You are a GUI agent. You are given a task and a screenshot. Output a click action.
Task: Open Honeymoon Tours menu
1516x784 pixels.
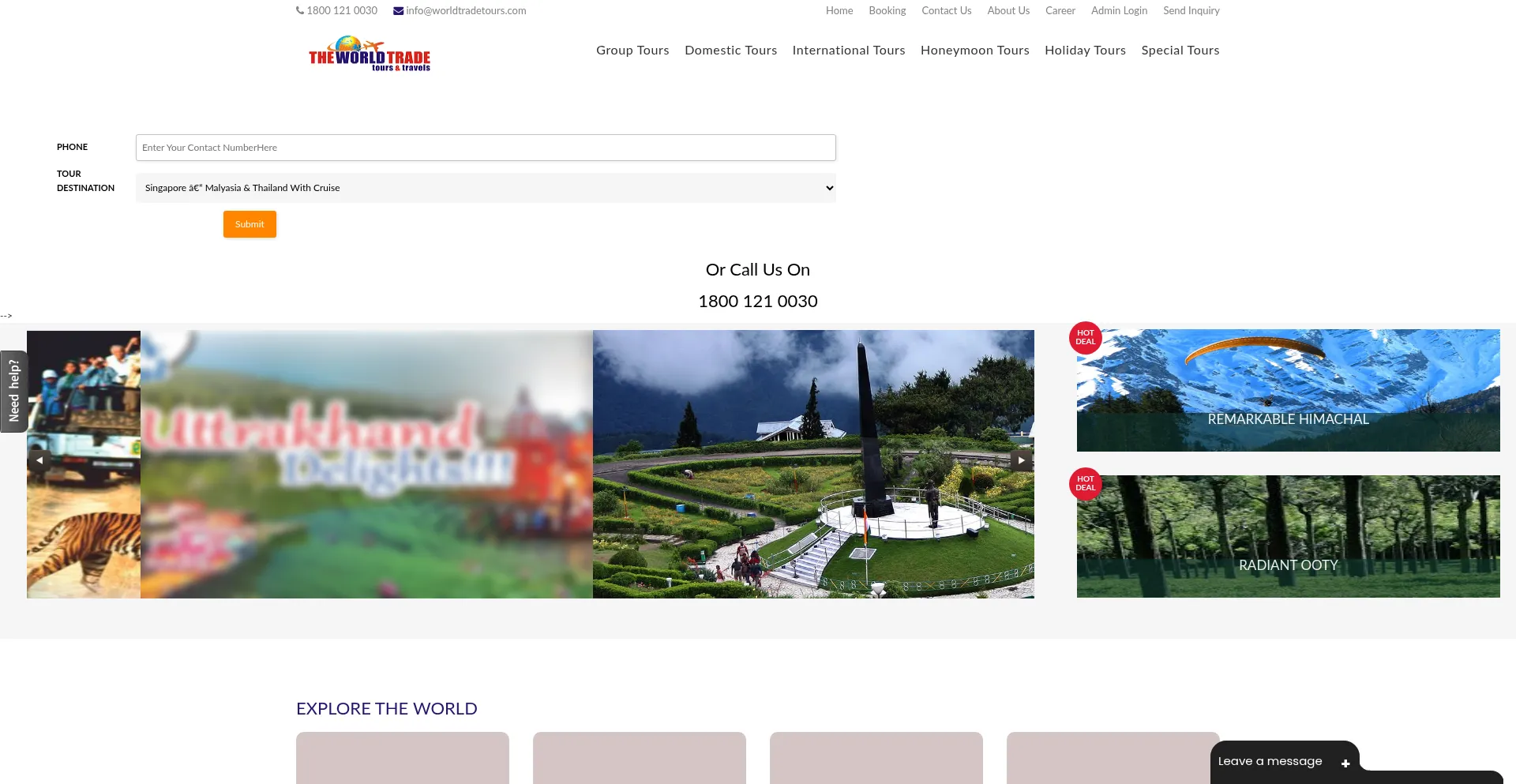[974, 51]
